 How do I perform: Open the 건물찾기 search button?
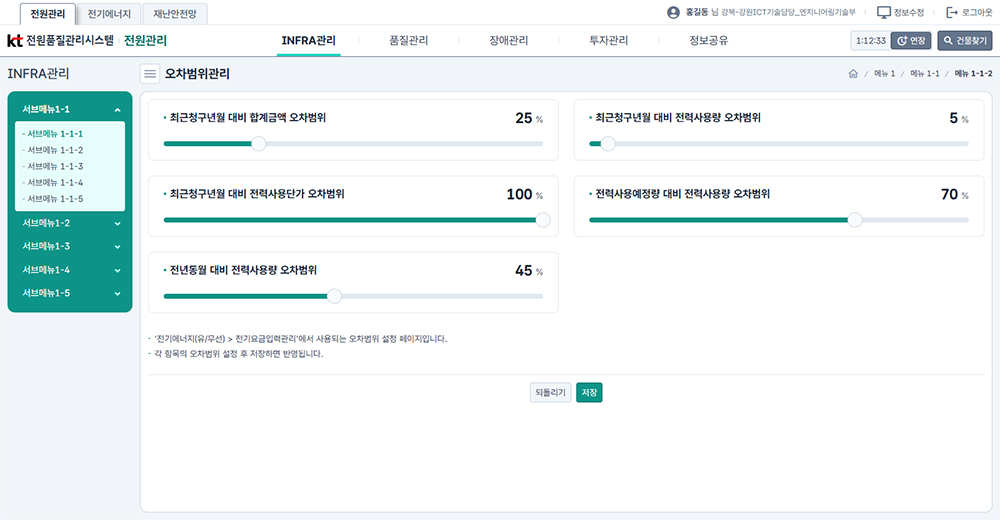964,41
